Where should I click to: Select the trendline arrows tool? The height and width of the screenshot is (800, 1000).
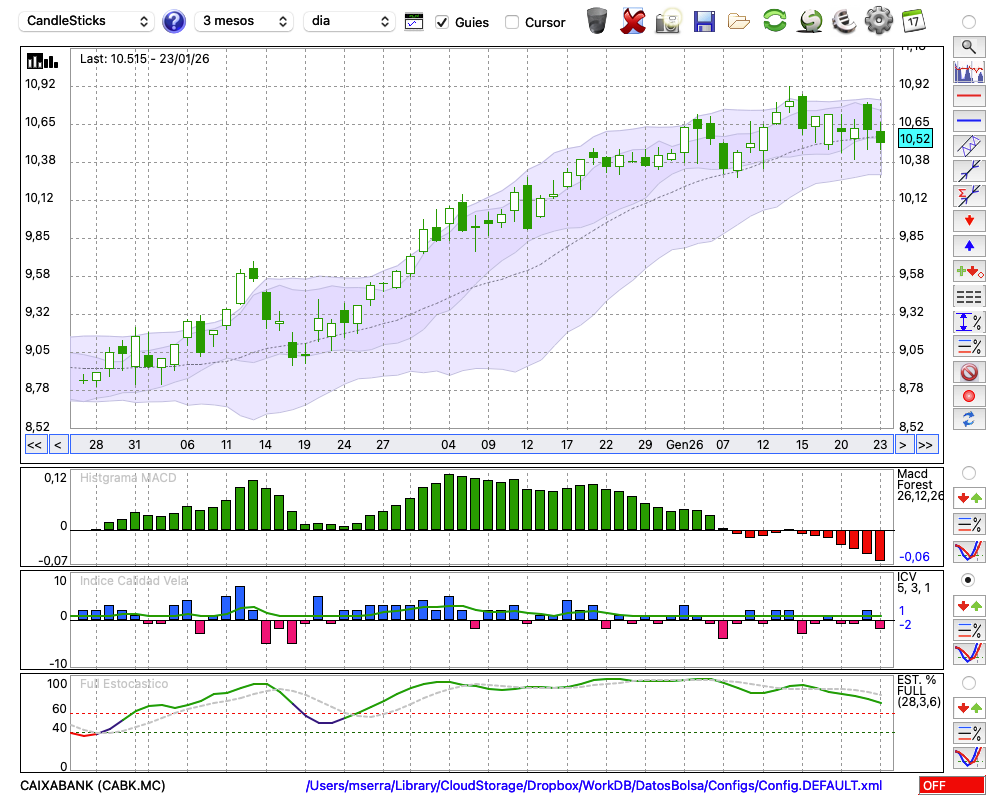tap(969, 171)
